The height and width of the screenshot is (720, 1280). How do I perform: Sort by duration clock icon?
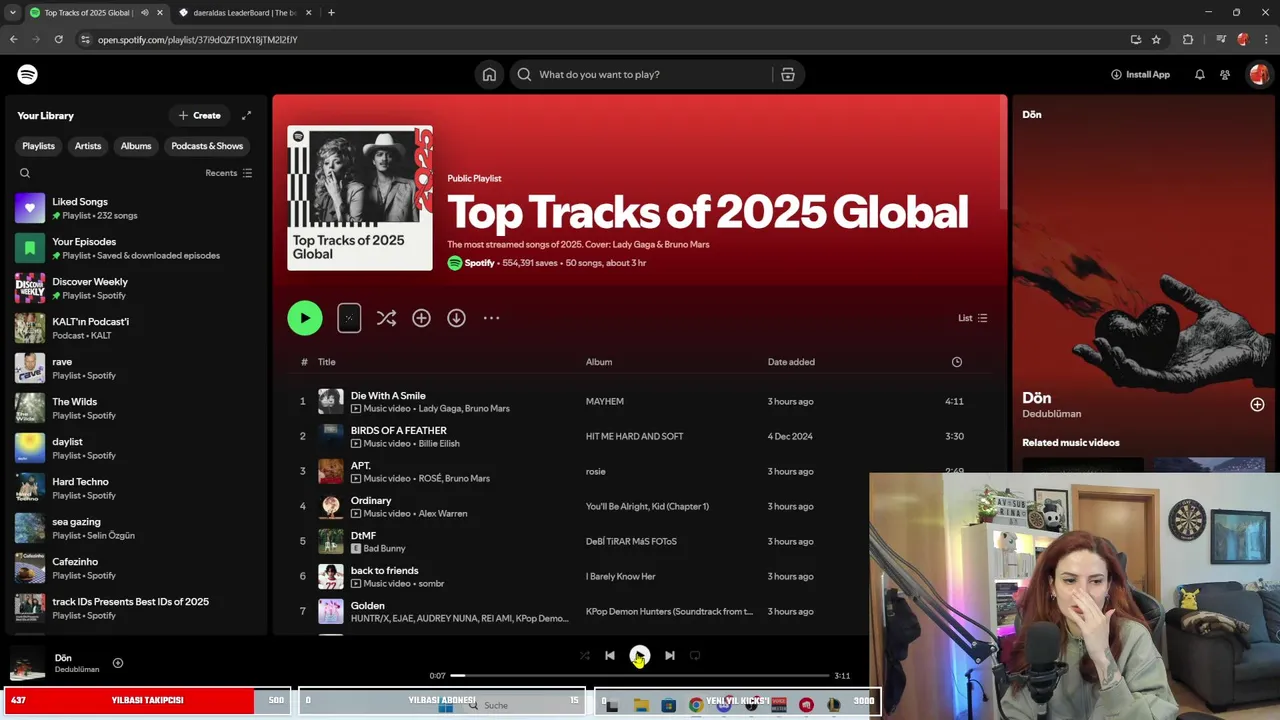(x=957, y=362)
